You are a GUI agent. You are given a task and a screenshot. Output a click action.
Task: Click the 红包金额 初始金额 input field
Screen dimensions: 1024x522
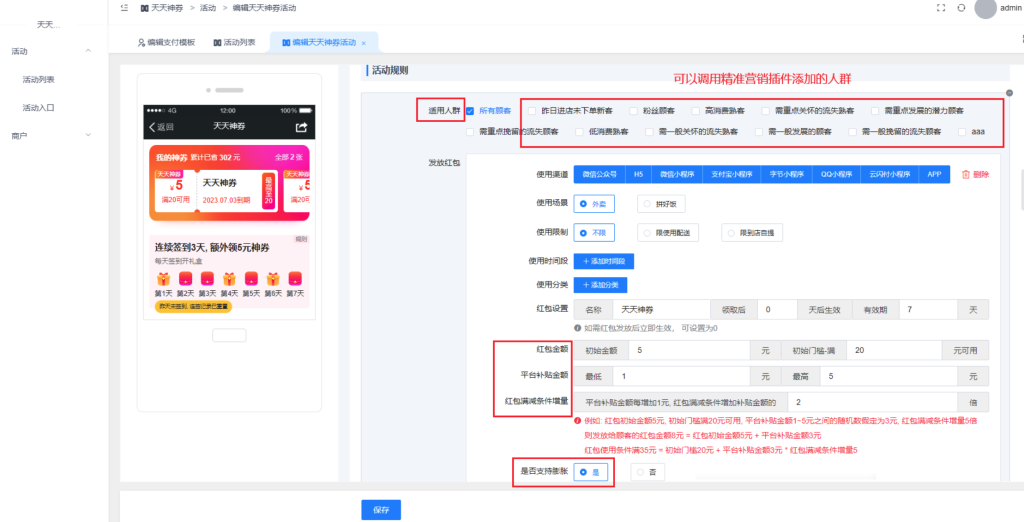tap(690, 351)
